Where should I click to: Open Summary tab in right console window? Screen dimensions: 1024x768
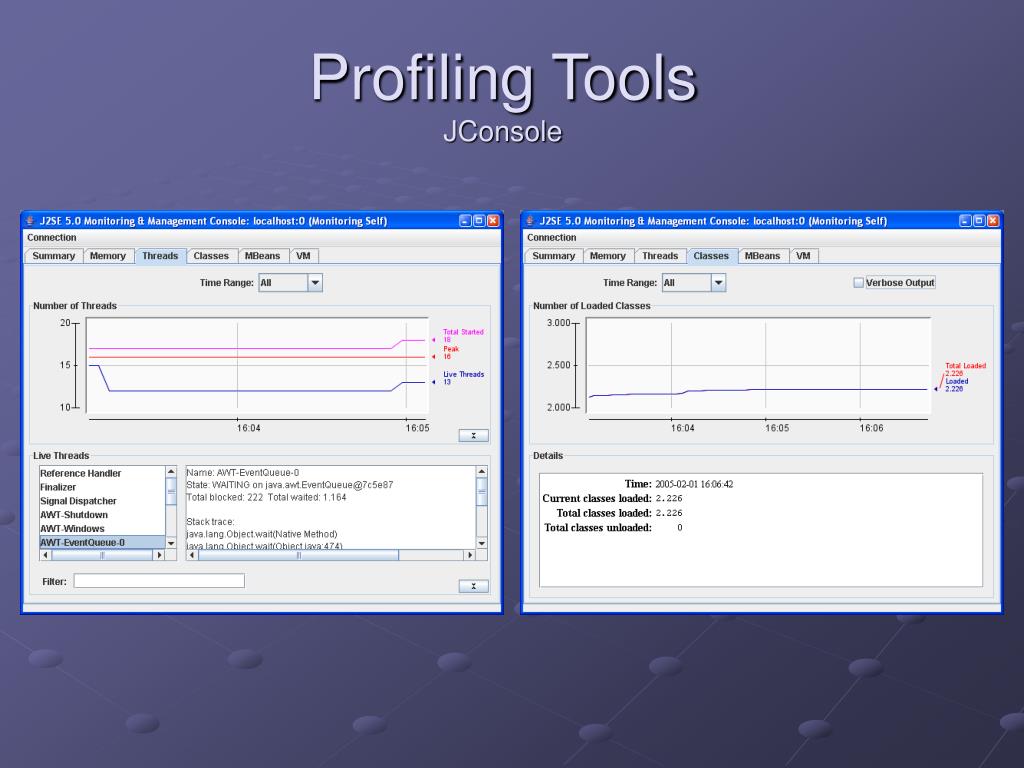pyautogui.click(x=553, y=256)
